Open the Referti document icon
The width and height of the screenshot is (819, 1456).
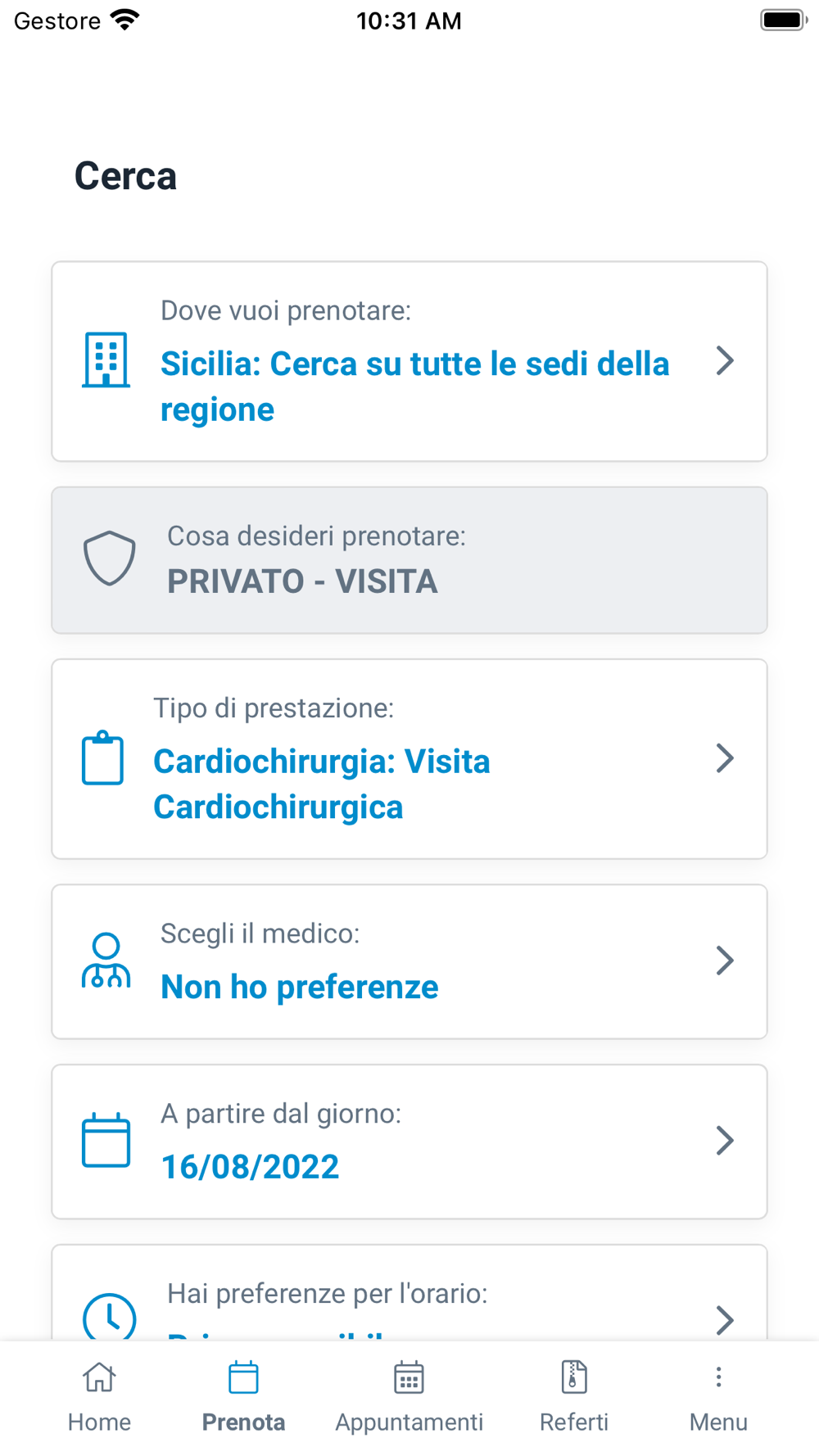[574, 1377]
